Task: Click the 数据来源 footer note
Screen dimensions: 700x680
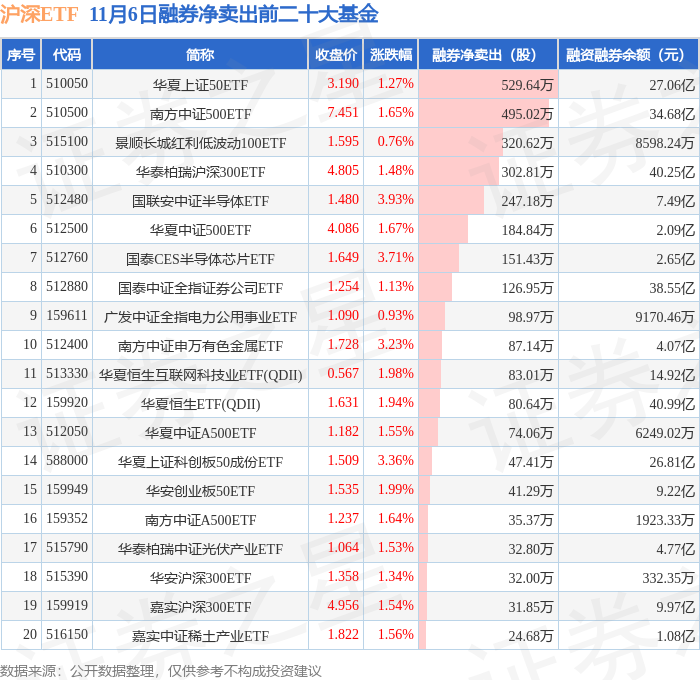Action: (161, 671)
